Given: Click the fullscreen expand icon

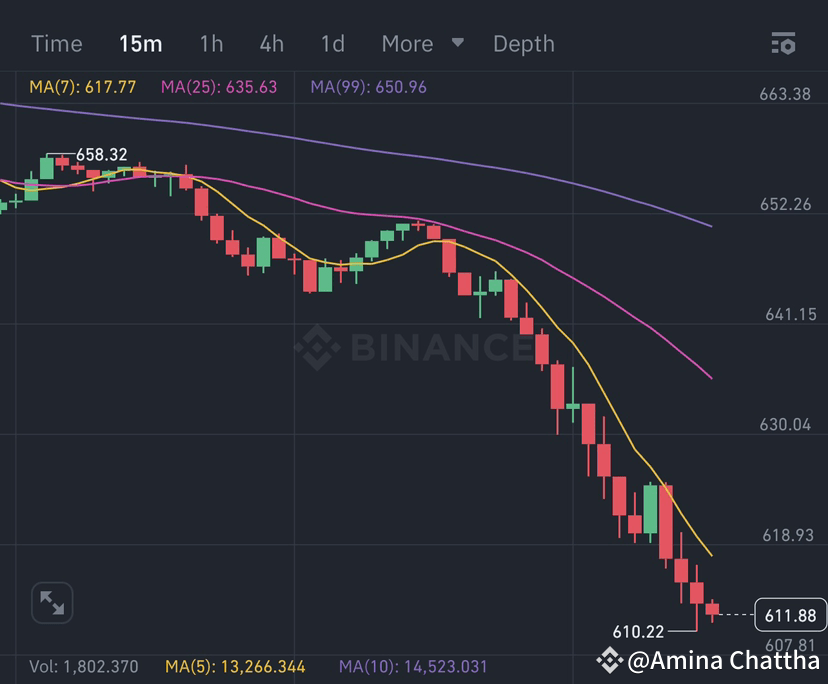Looking at the screenshot, I should [x=51, y=603].
